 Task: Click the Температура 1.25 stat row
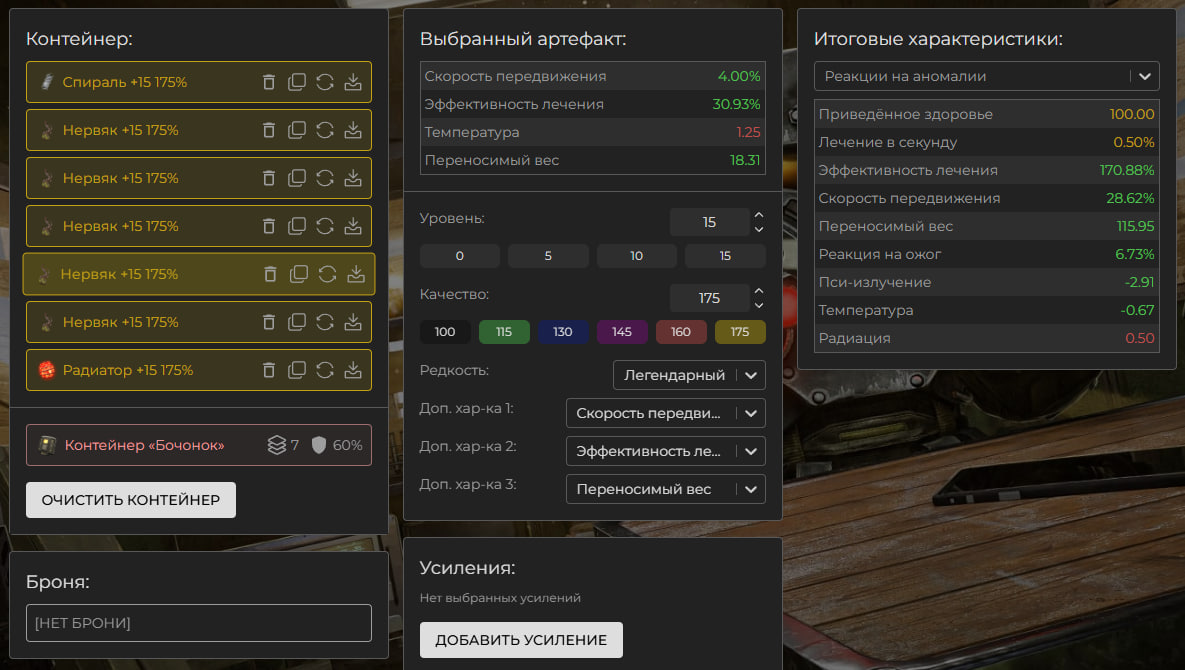tap(592, 132)
